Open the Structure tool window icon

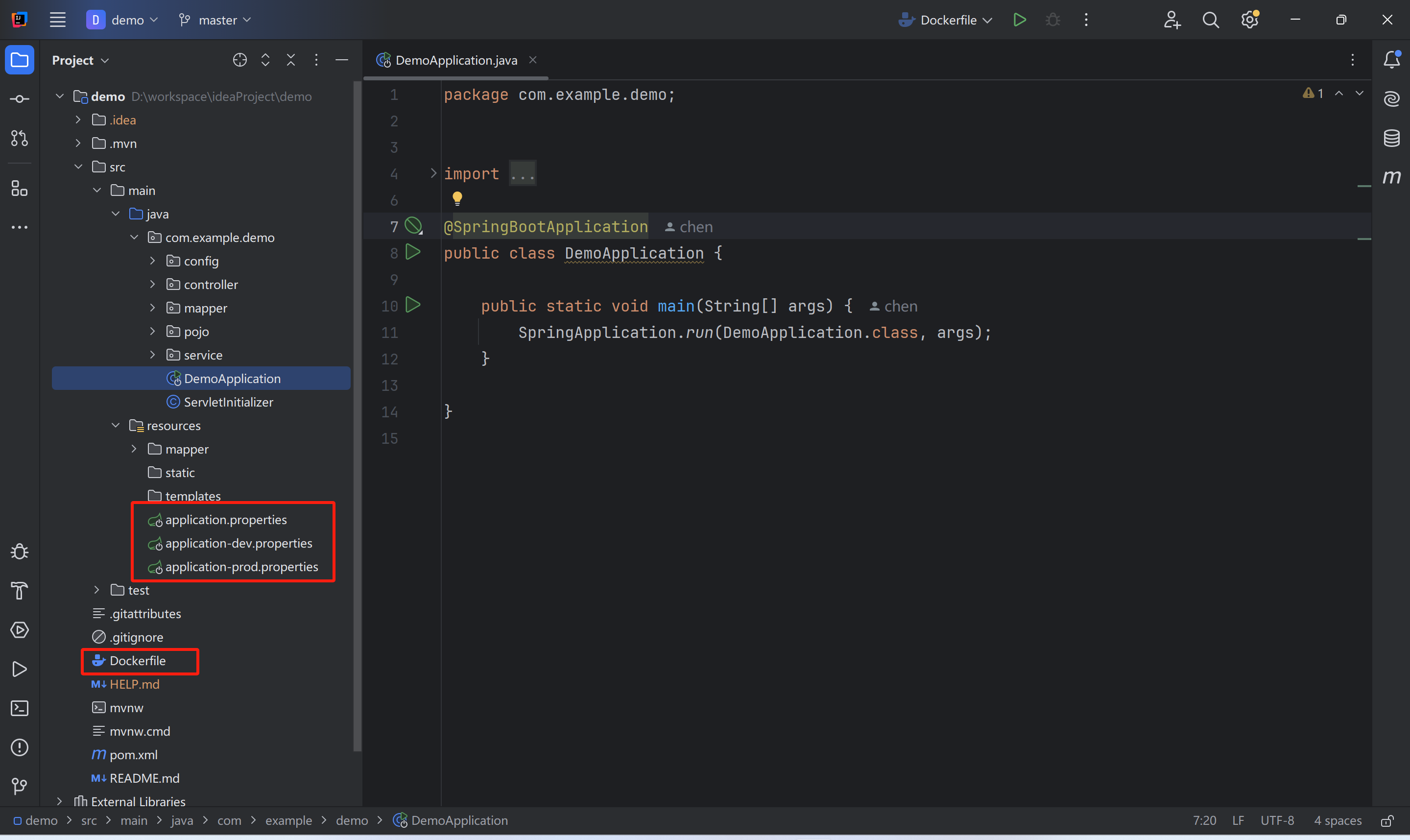(19, 188)
